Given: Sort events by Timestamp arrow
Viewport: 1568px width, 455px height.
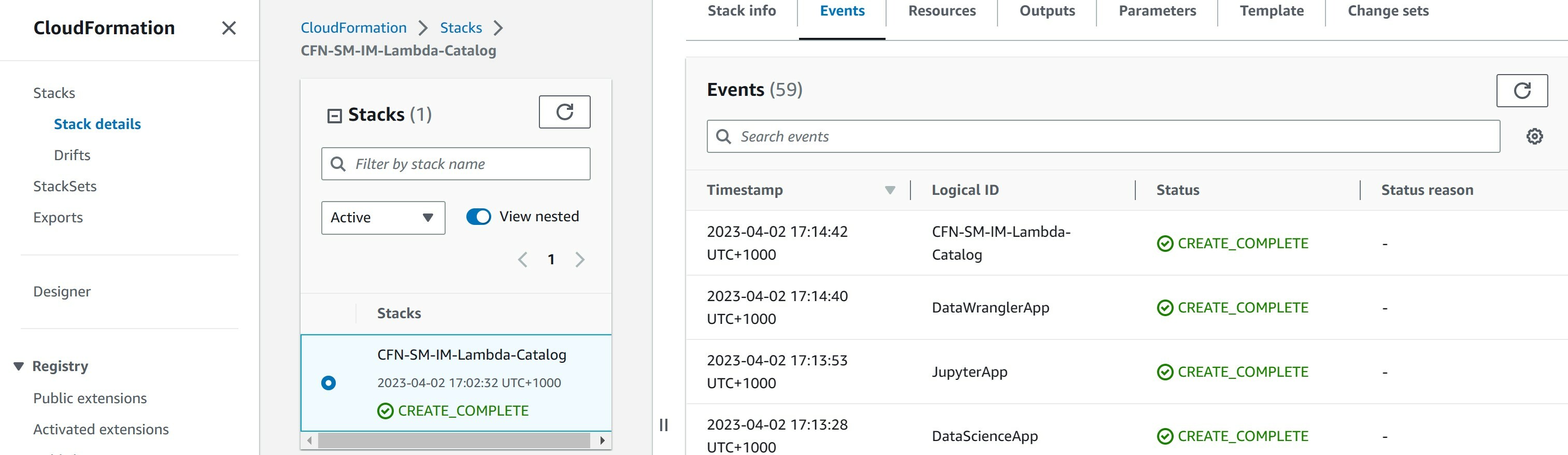Looking at the screenshot, I should pyautogui.click(x=889, y=190).
